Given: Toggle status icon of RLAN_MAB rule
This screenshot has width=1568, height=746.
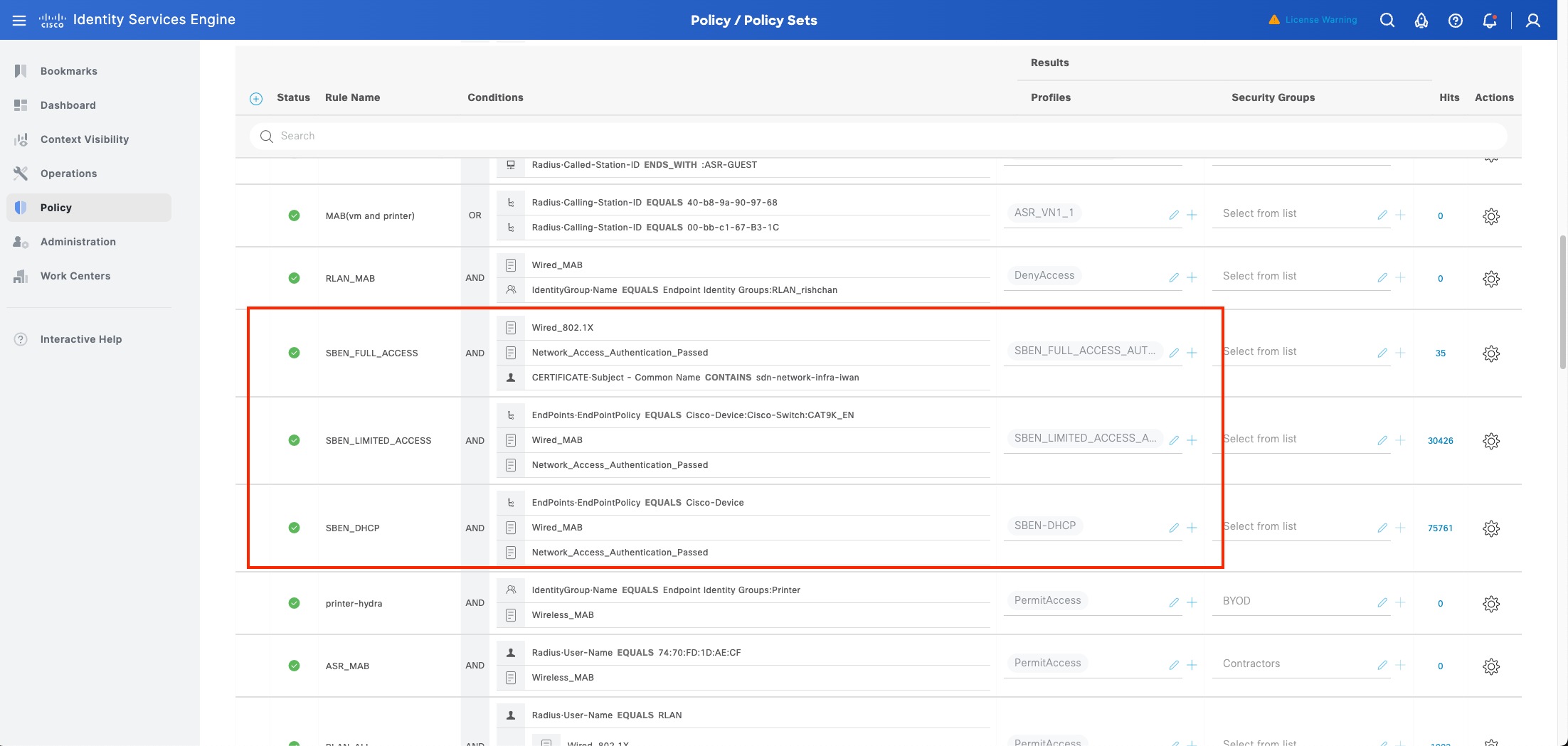Looking at the screenshot, I should click(294, 278).
